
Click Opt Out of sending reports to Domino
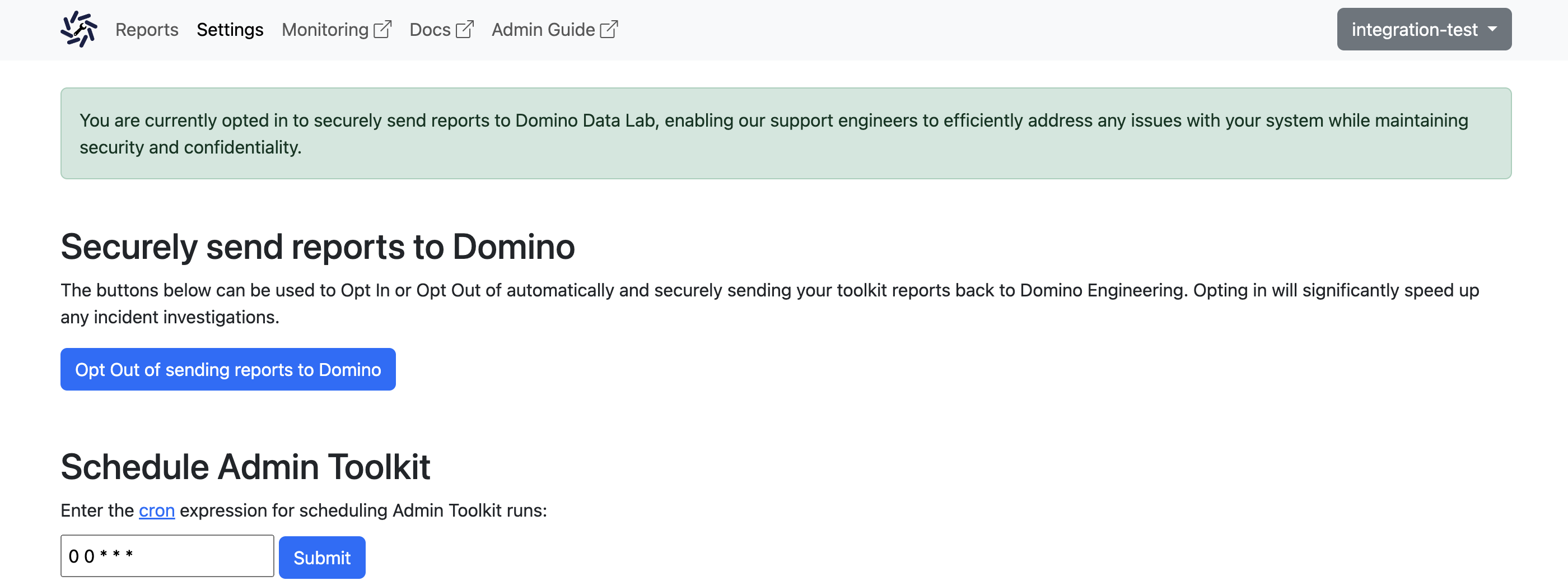click(228, 369)
